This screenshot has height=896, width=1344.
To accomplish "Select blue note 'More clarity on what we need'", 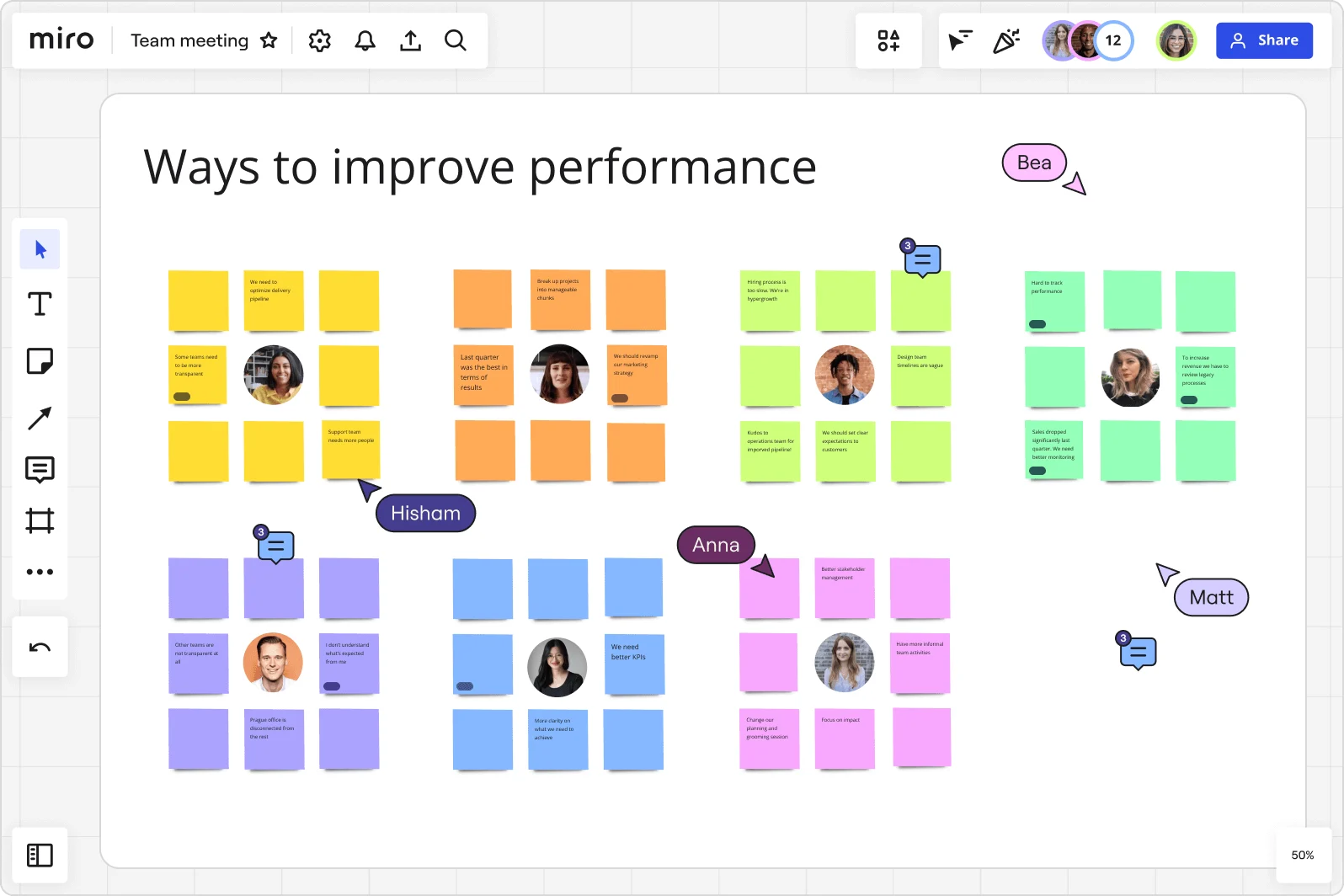I will click(558, 739).
